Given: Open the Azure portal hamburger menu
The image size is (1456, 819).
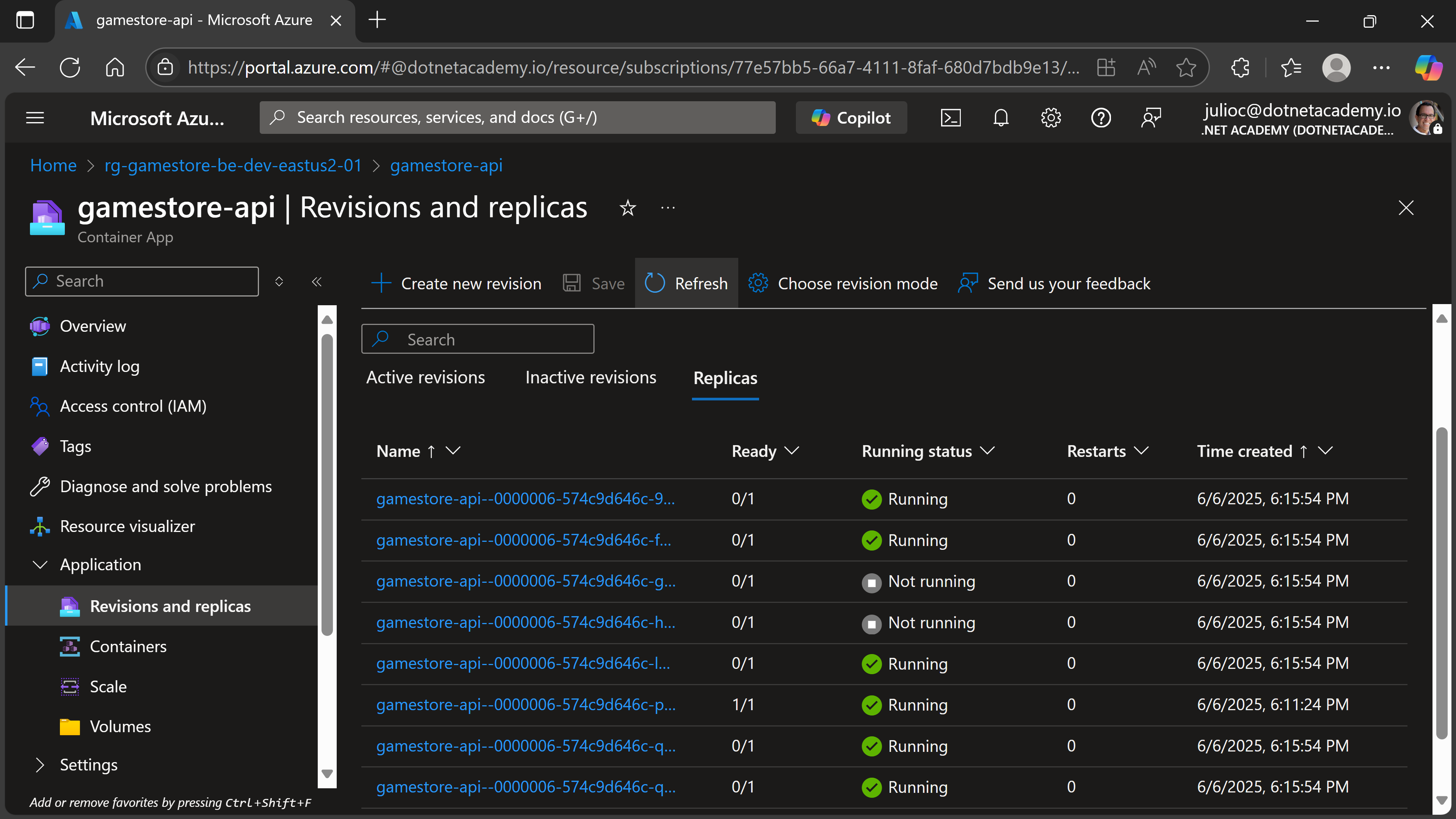Looking at the screenshot, I should pyautogui.click(x=35, y=118).
